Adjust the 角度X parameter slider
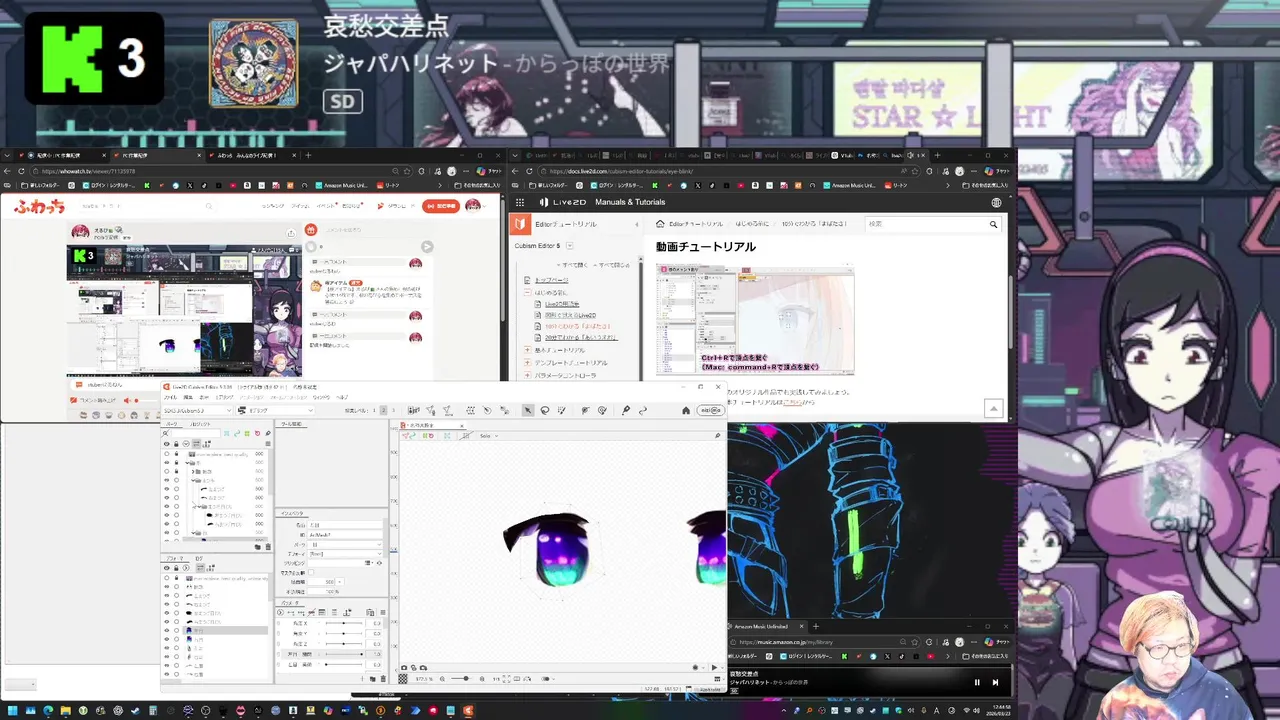The image size is (1280, 720). [x=344, y=623]
